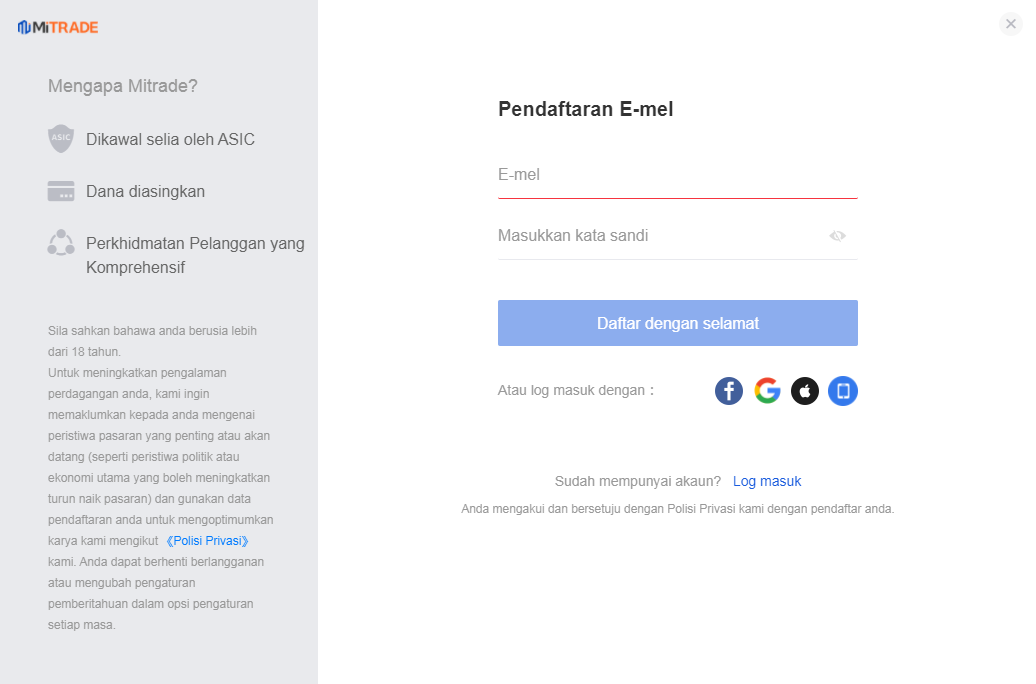Click the Mitrade logo
The height and width of the screenshot is (684, 1036).
point(58,27)
